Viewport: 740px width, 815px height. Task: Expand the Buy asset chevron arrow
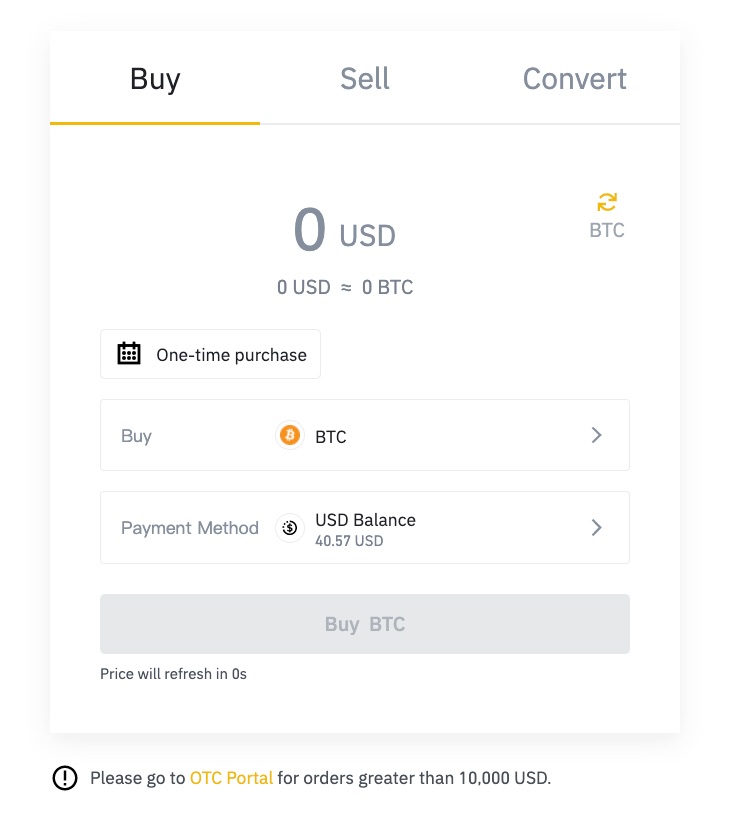click(x=596, y=435)
